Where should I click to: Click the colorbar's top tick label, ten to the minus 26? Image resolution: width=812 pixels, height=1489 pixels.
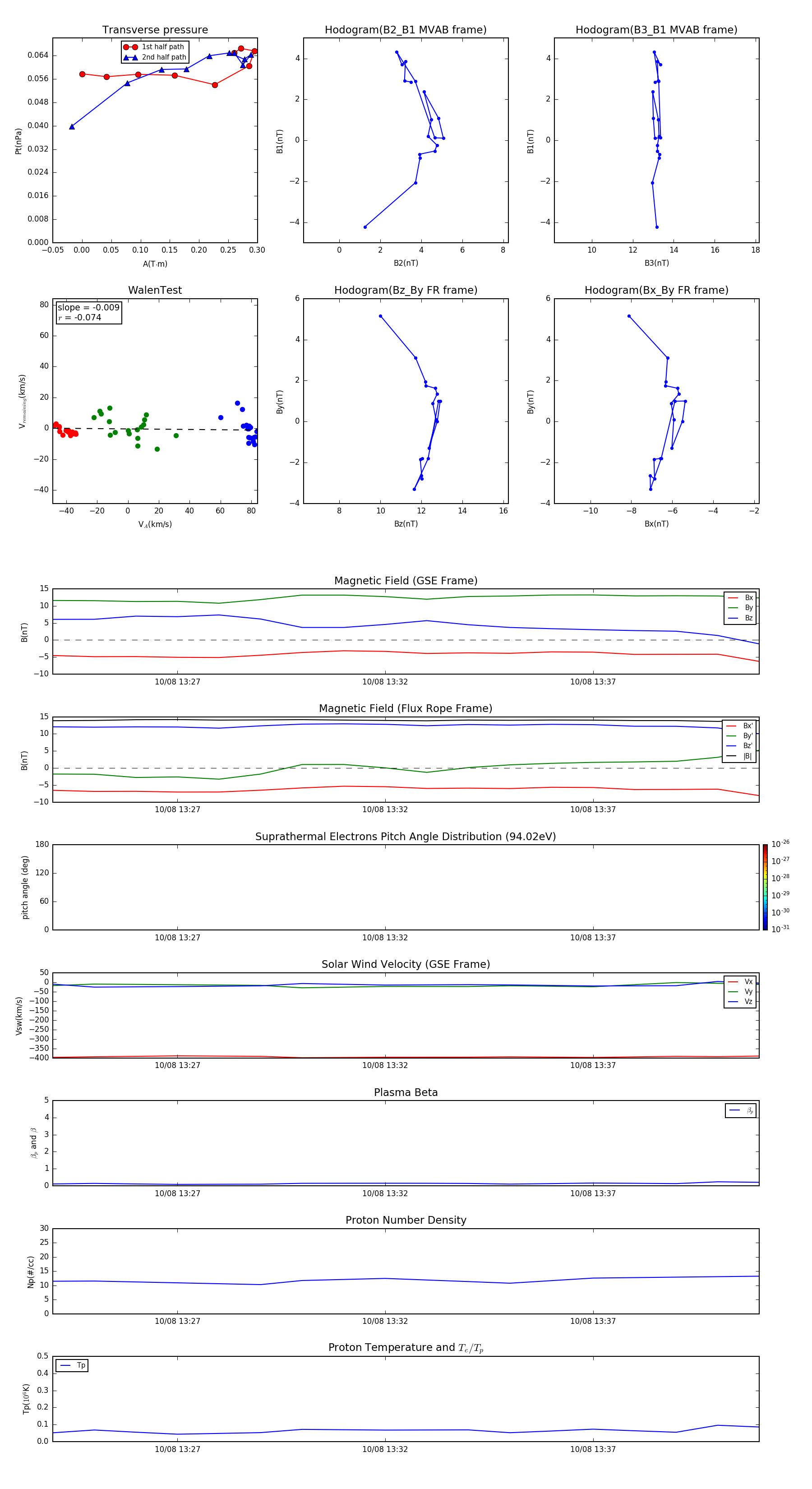(x=780, y=844)
